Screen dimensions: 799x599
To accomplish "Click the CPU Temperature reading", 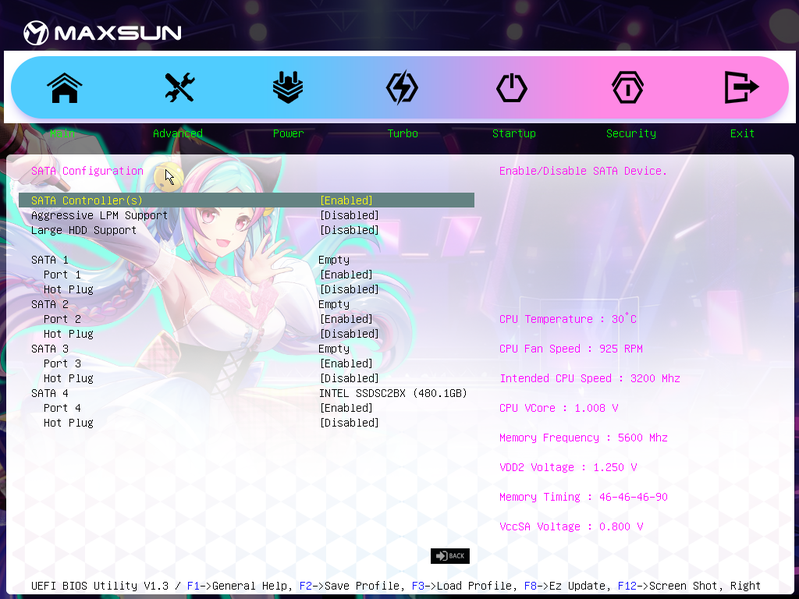I will click(x=568, y=319).
